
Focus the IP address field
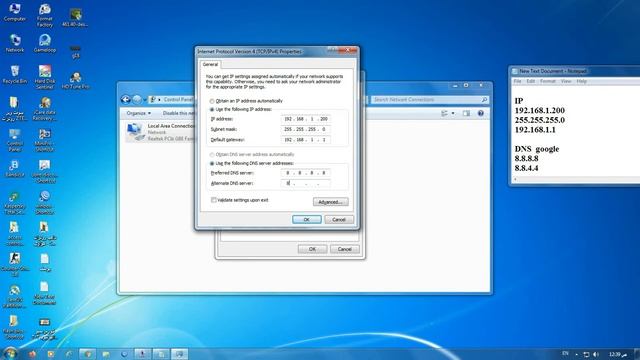click(306, 119)
